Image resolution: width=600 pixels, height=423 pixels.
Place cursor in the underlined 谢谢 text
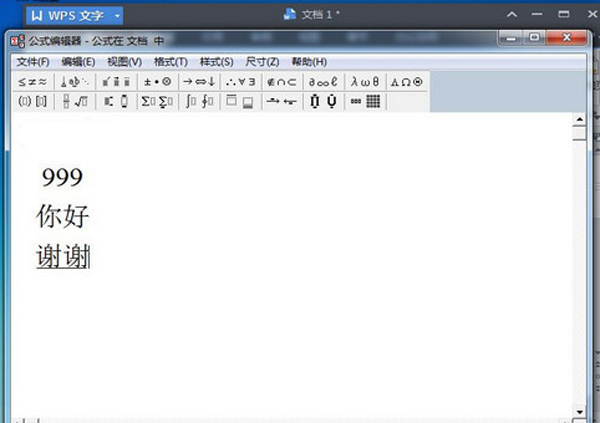click(x=63, y=256)
